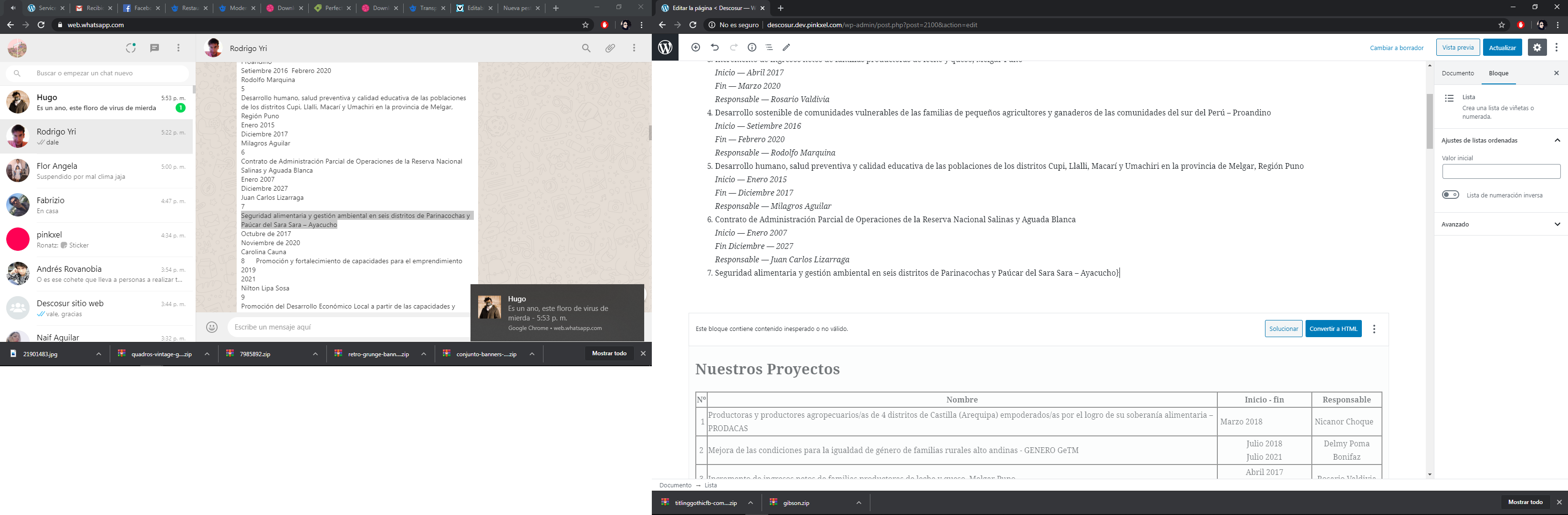Click Convertir a HTML button
Image resolution: width=1568 pixels, height=515 pixels.
coord(1333,329)
